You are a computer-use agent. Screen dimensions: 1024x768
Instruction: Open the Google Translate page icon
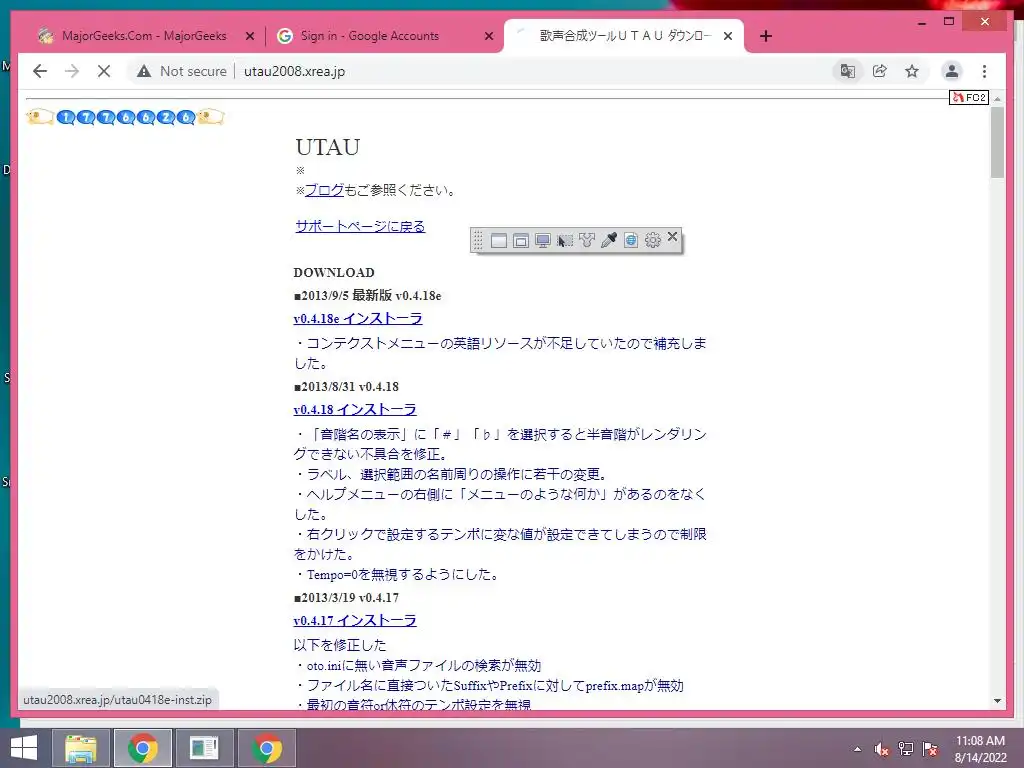(848, 71)
